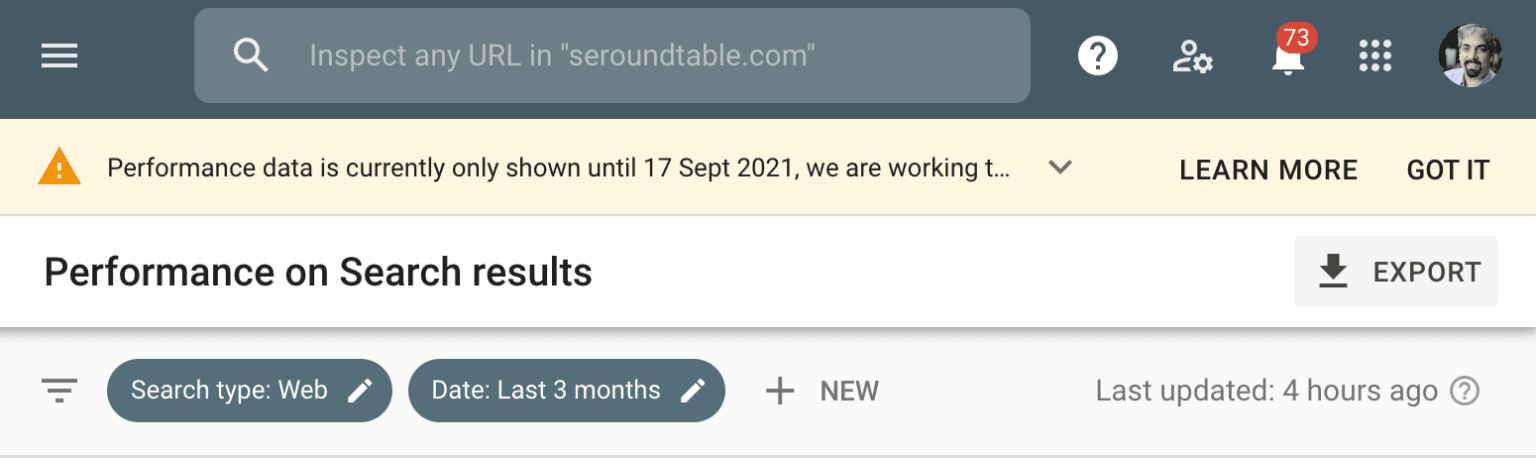This screenshot has height=458, width=1536.
Task: Open users and settings icon
Action: click(x=1192, y=57)
